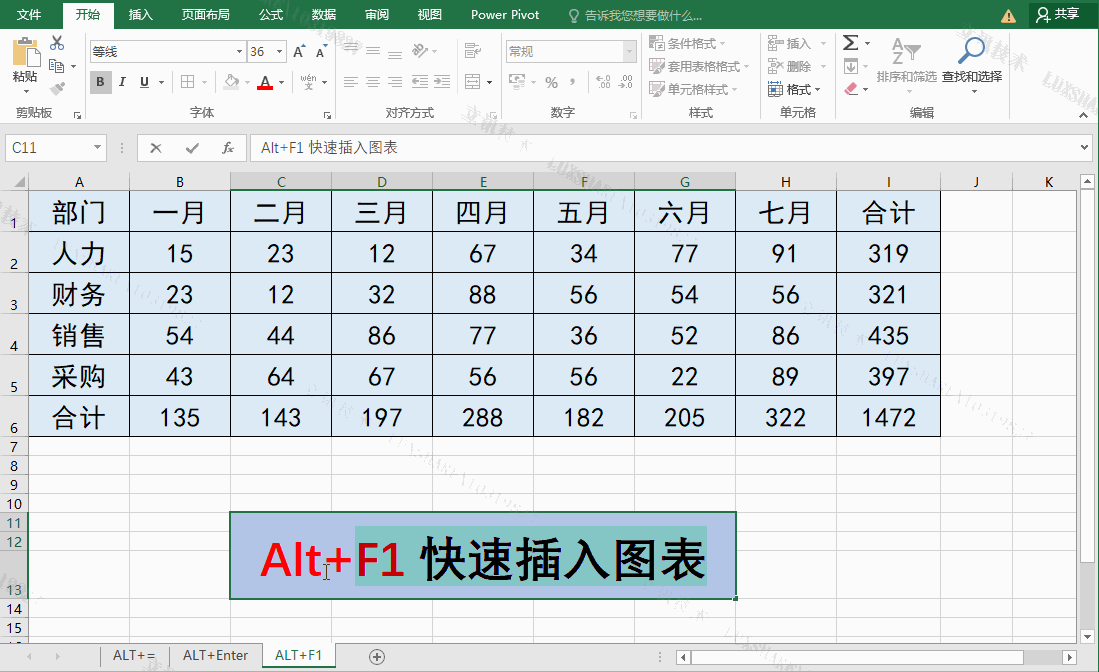Screen dimensions: 1099x672
Task: Click the Clear eraser icon
Action: point(851,89)
